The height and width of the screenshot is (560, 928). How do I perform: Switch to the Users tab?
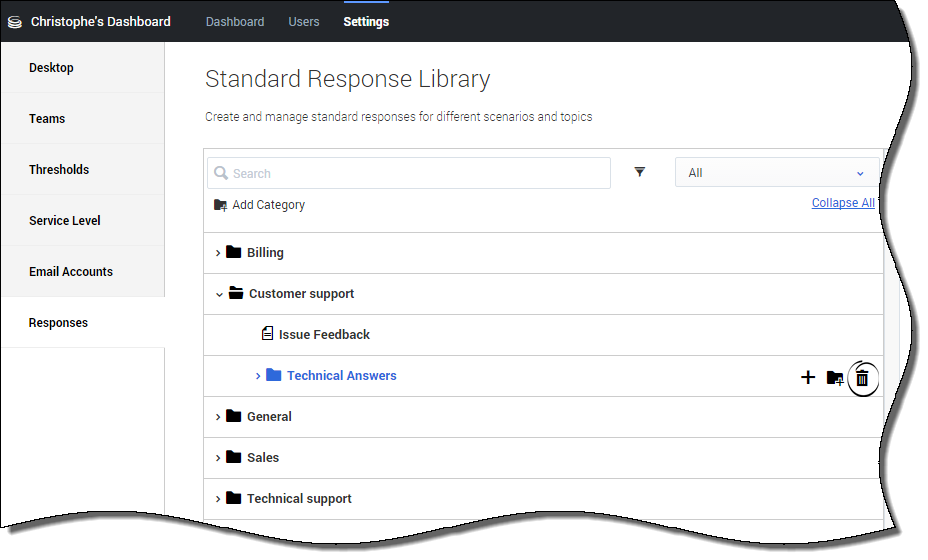tap(304, 21)
